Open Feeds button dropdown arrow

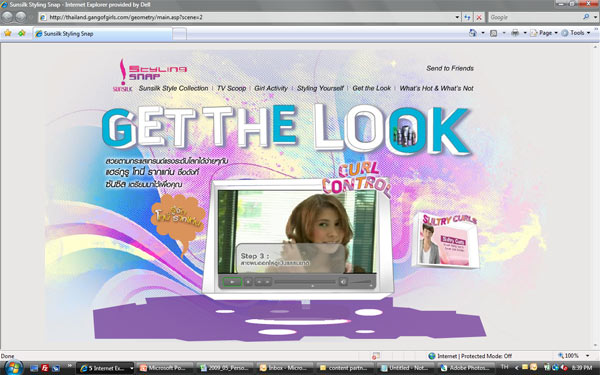pyautogui.click(x=504, y=33)
